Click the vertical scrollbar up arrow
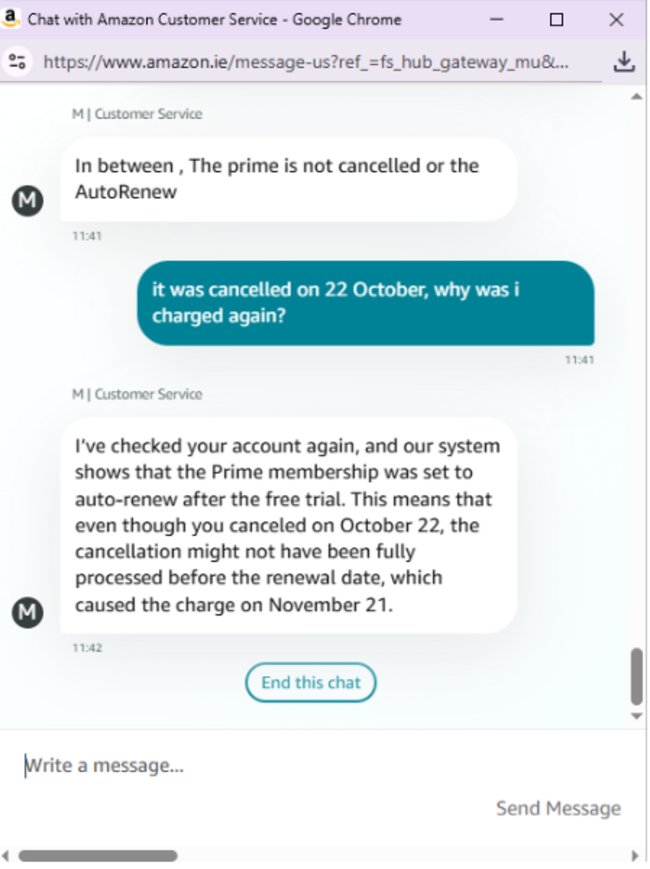 click(636, 97)
